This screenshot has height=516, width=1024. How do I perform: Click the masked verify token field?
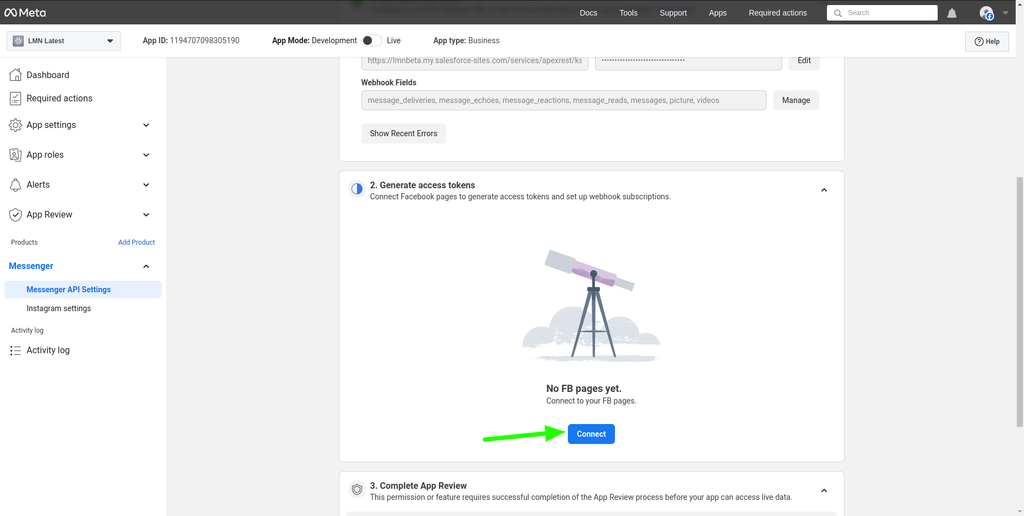point(688,61)
